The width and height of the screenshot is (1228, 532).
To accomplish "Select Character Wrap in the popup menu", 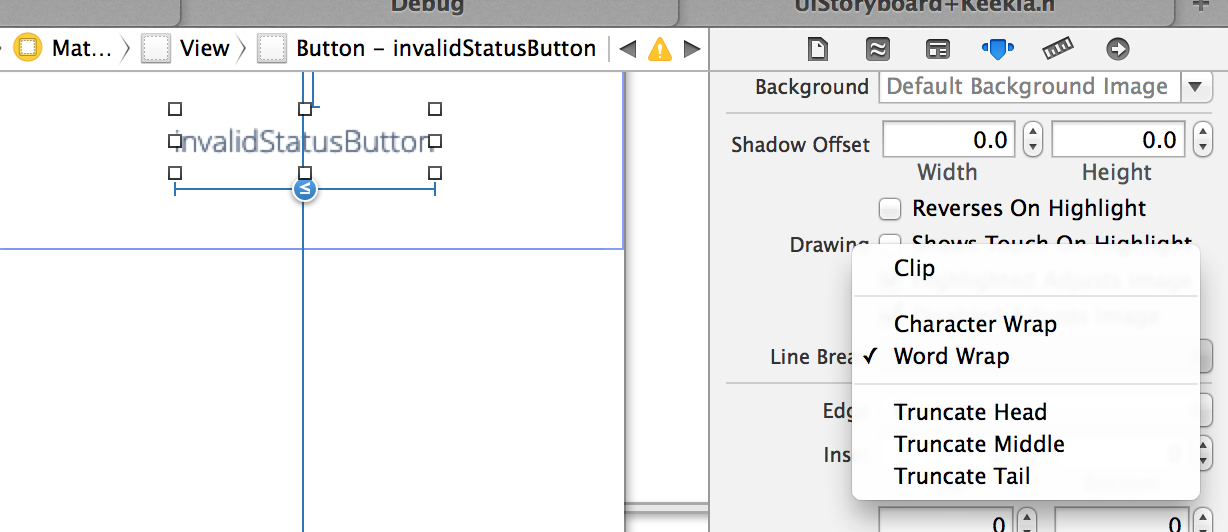I will point(975,324).
